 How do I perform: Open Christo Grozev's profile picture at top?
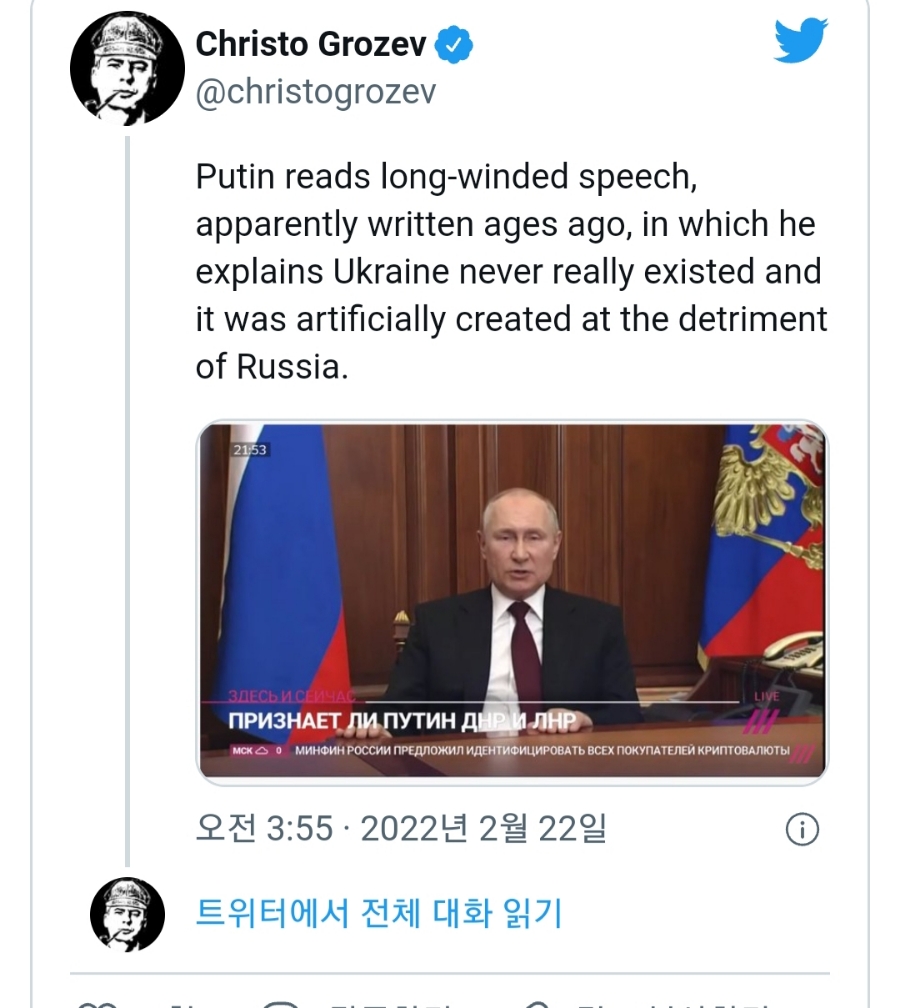tap(128, 70)
